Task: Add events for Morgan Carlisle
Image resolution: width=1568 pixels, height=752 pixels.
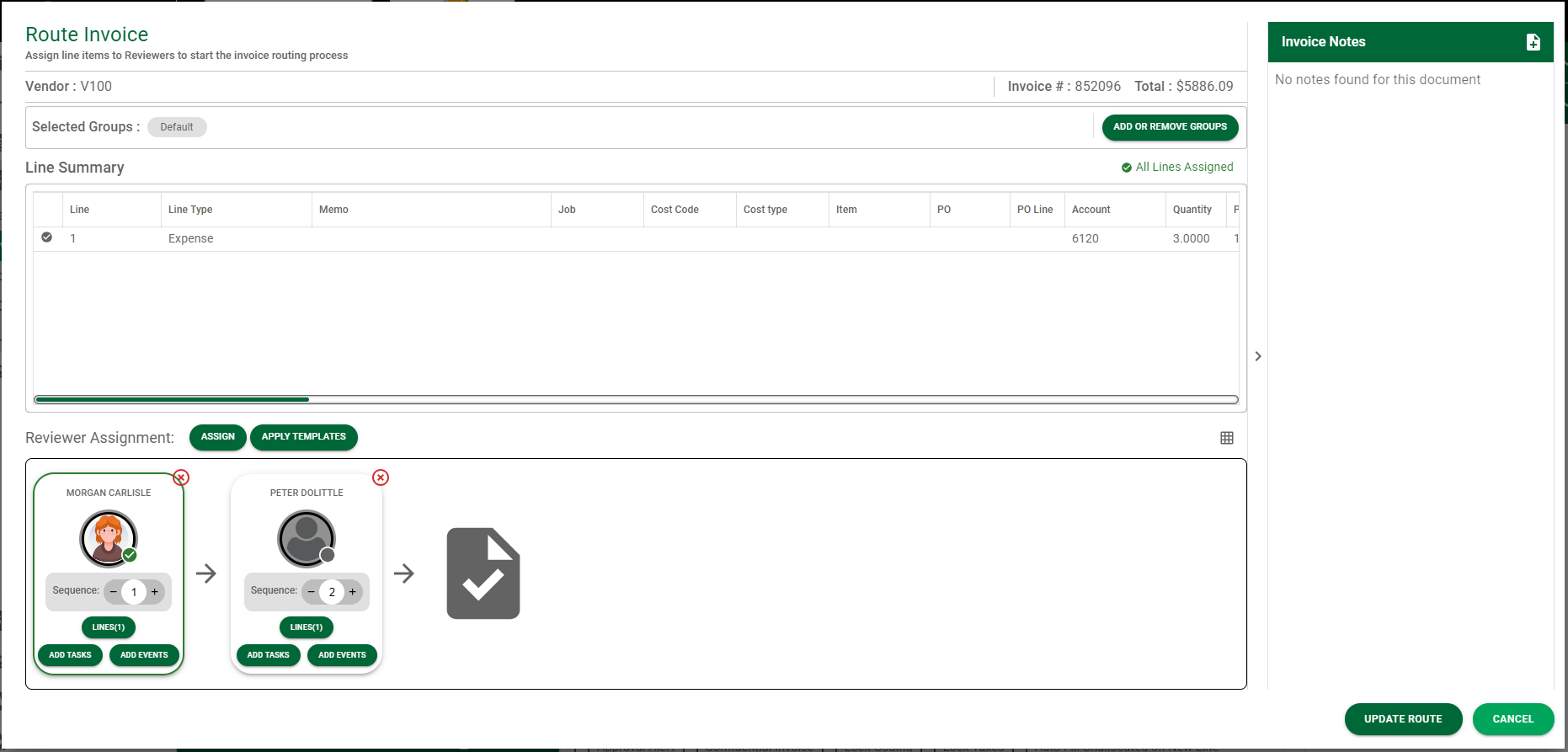Action: tap(144, 655)
